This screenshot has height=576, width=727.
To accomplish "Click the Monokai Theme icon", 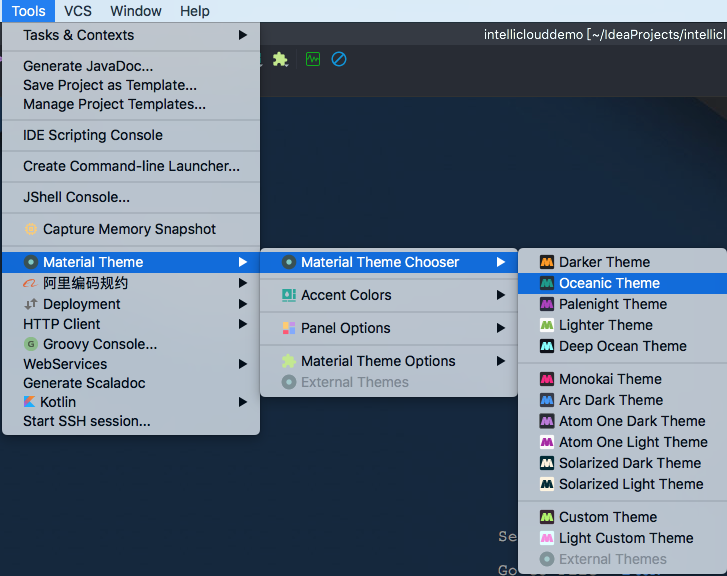I will tap(547, 379).
